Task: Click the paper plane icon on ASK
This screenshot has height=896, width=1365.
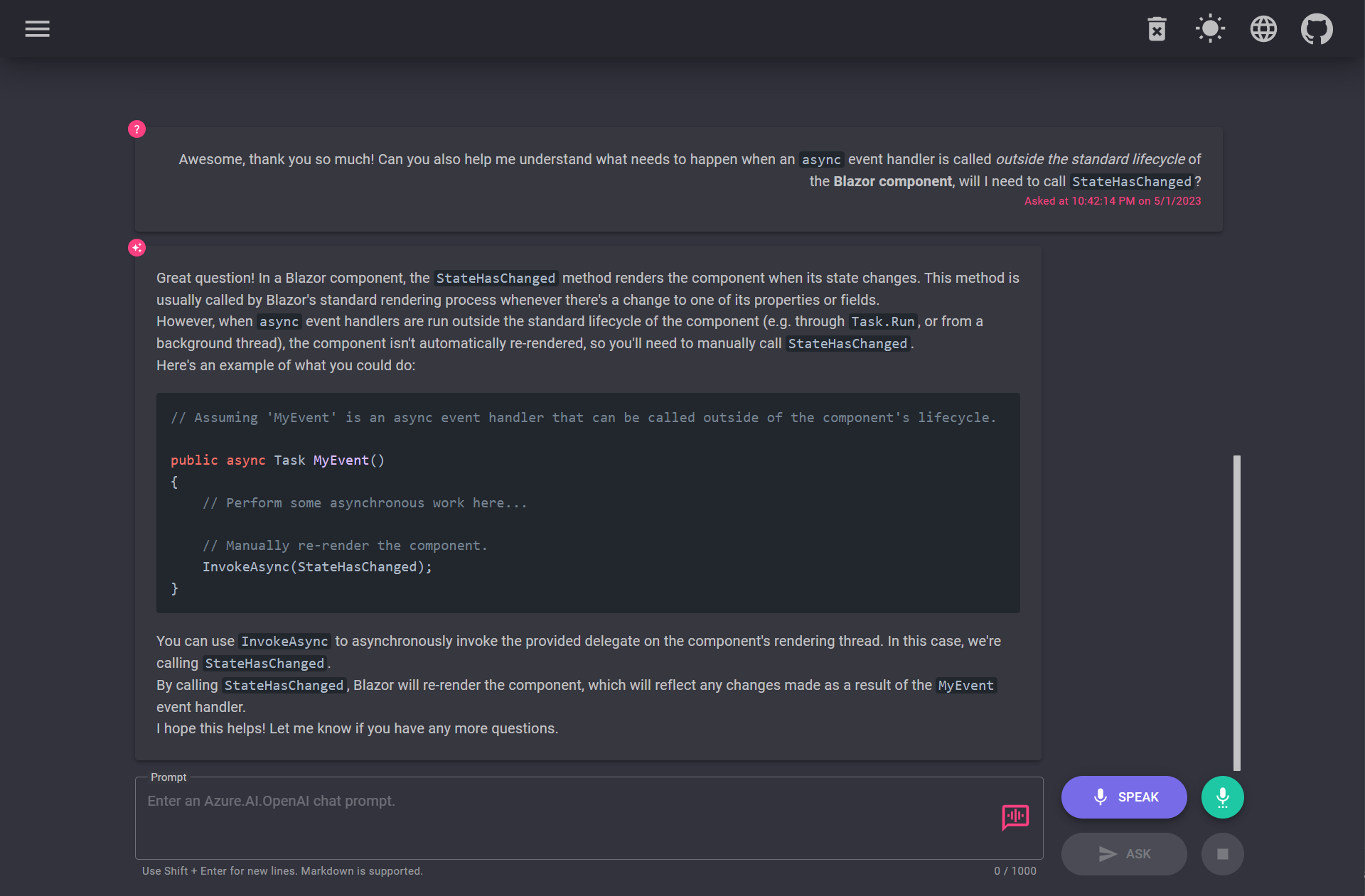Action: 1107,854
